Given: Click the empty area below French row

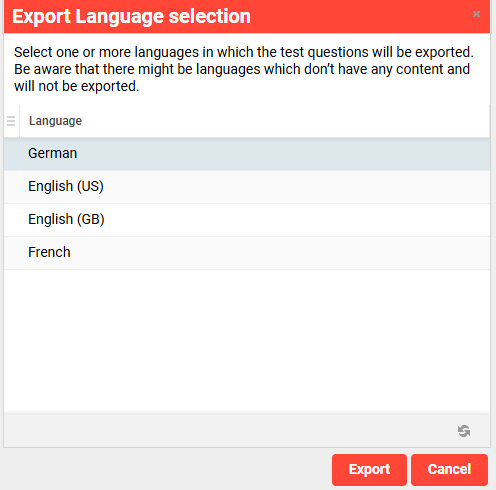Looking at the screenshot, I should click(247, 341).
